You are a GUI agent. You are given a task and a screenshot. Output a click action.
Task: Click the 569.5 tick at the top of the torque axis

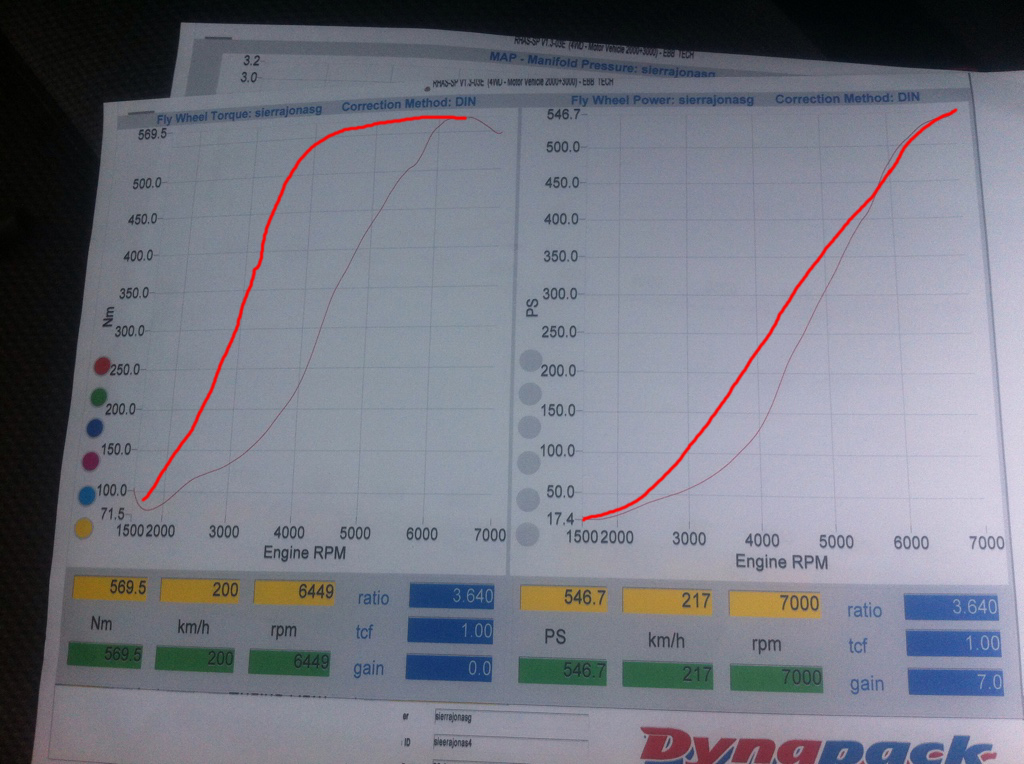click(152, 134)
